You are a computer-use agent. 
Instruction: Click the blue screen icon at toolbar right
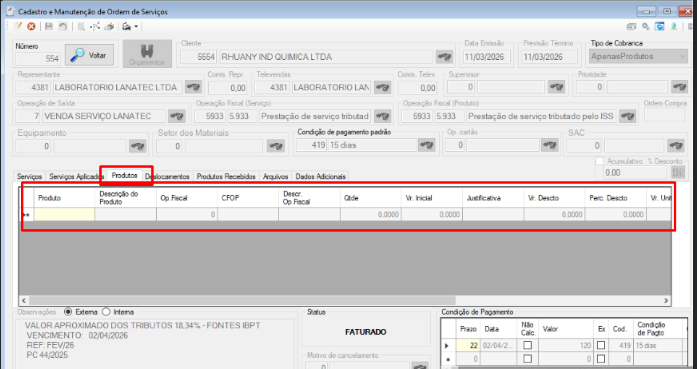660,27
